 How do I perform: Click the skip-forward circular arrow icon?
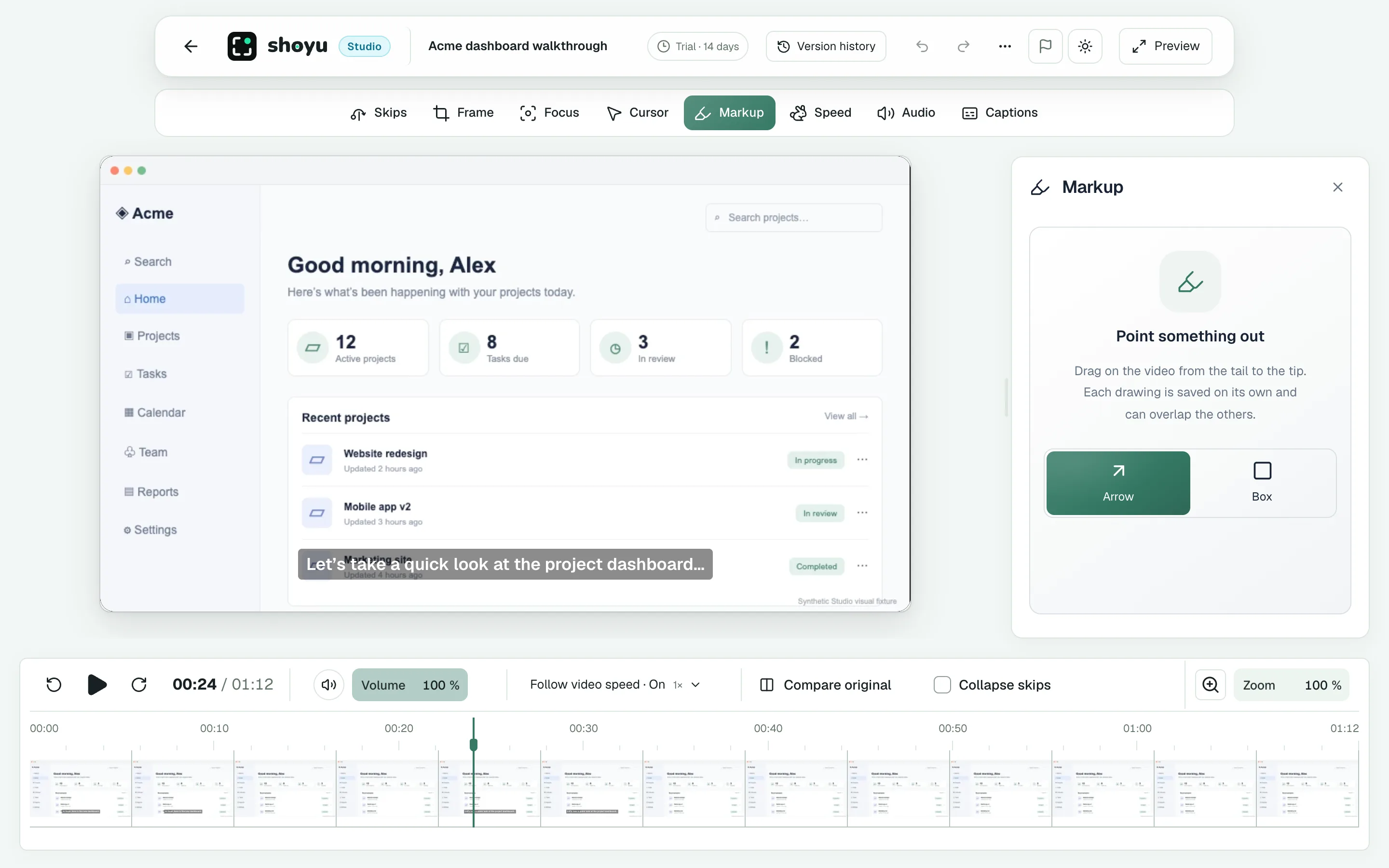tap(139, 684)
